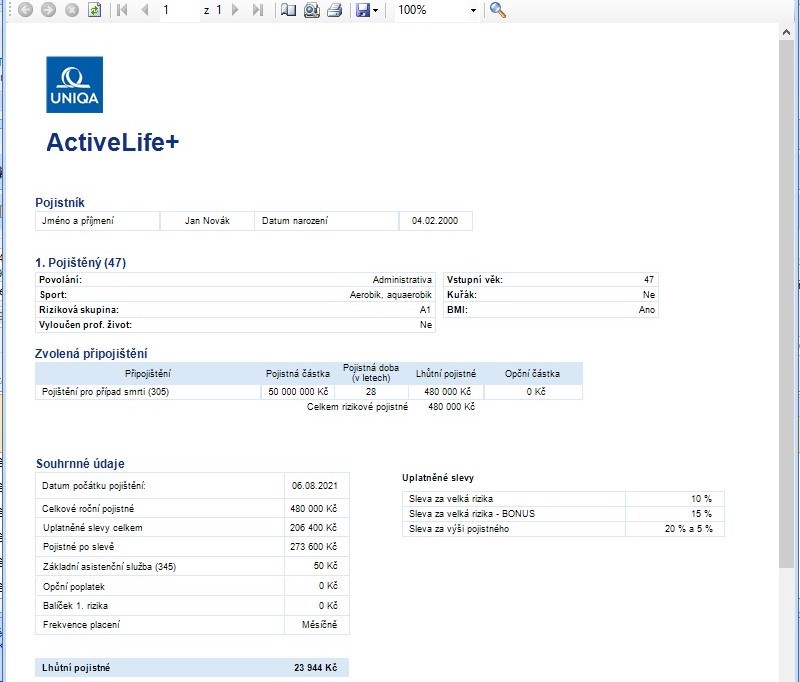Click the 'Uplatněné slevy' heading
Image resolution: width=800 pixels, height=682 pixels.
tap(438, 478)
